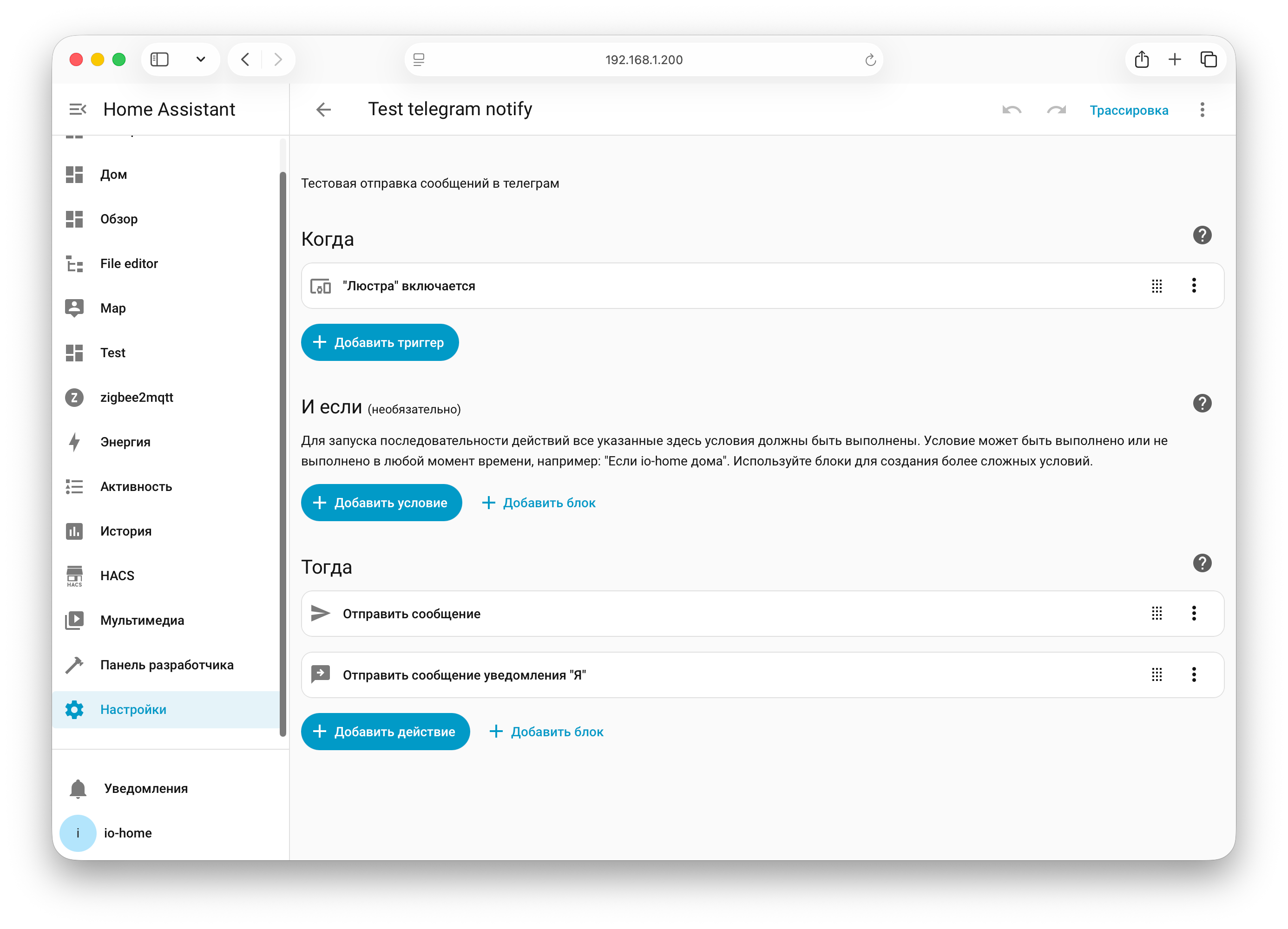
Task: Open the automation overflow menu in header
Action: pos(1202,110)
